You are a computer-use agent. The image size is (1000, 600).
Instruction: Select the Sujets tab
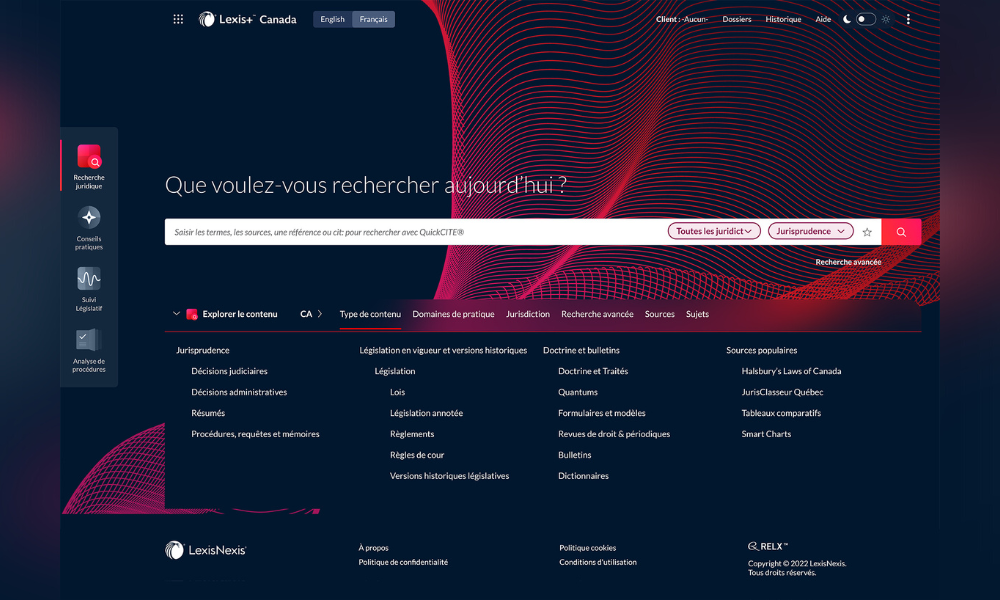pos(697,314)
